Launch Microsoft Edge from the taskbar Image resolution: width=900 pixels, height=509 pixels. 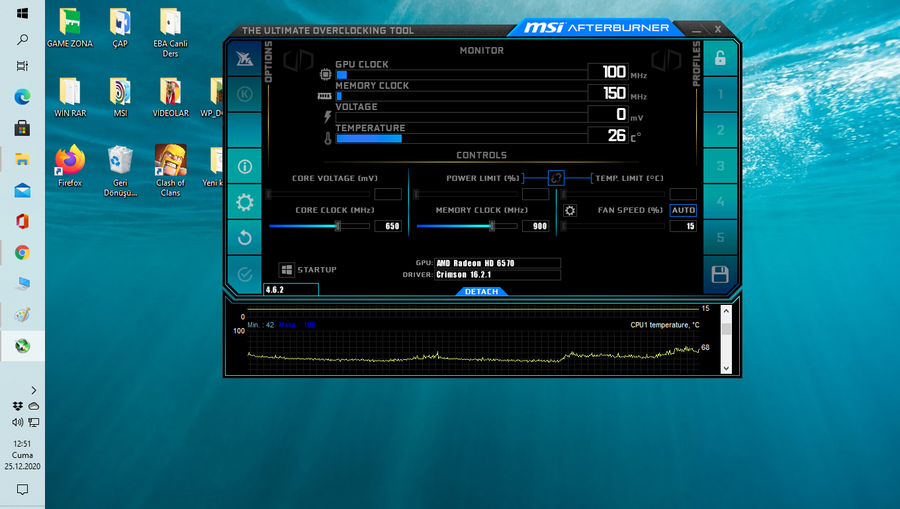click(22, 97)
